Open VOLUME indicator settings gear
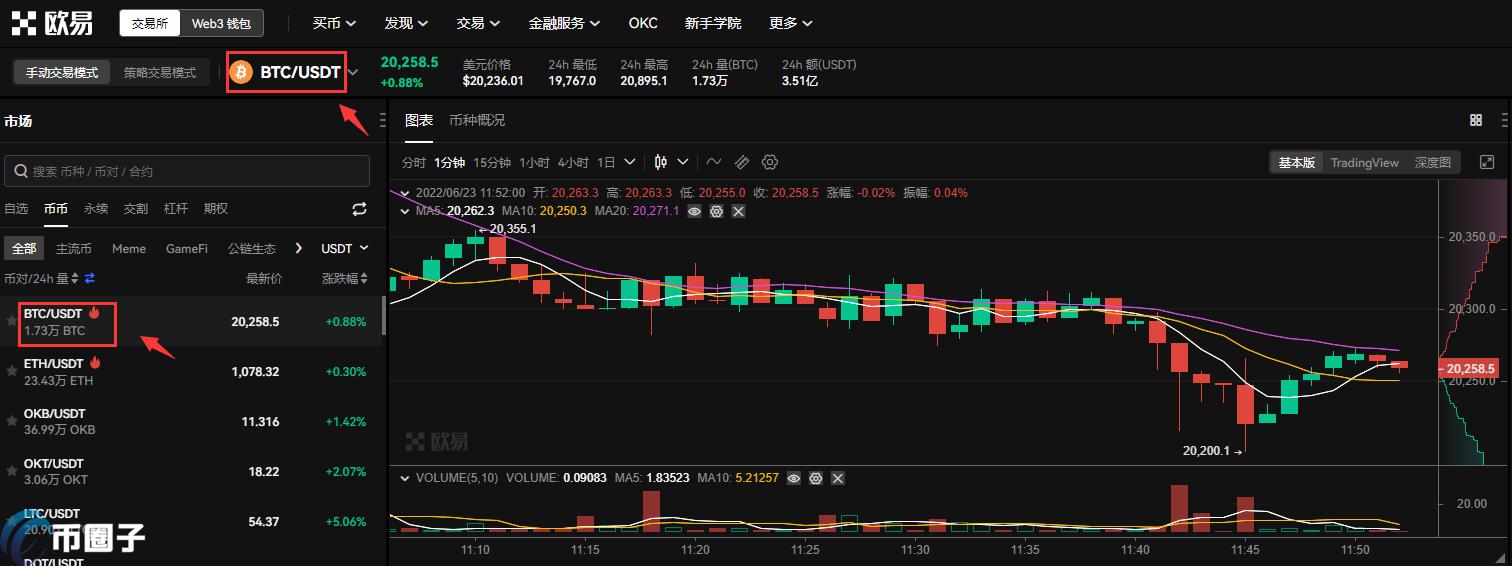This screenshot has width=1512, height=566. coord(816,478)
